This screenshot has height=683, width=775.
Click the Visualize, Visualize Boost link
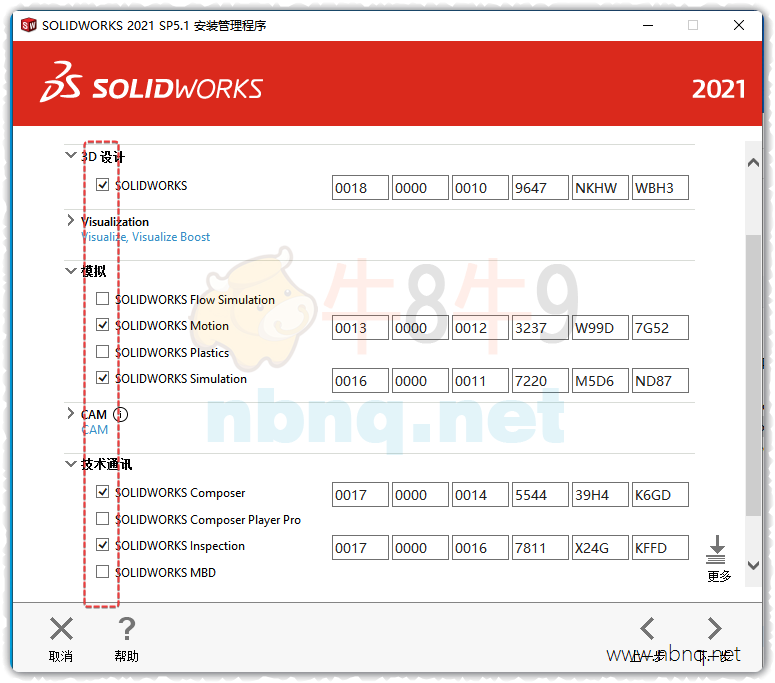click(x=146, y=237)
